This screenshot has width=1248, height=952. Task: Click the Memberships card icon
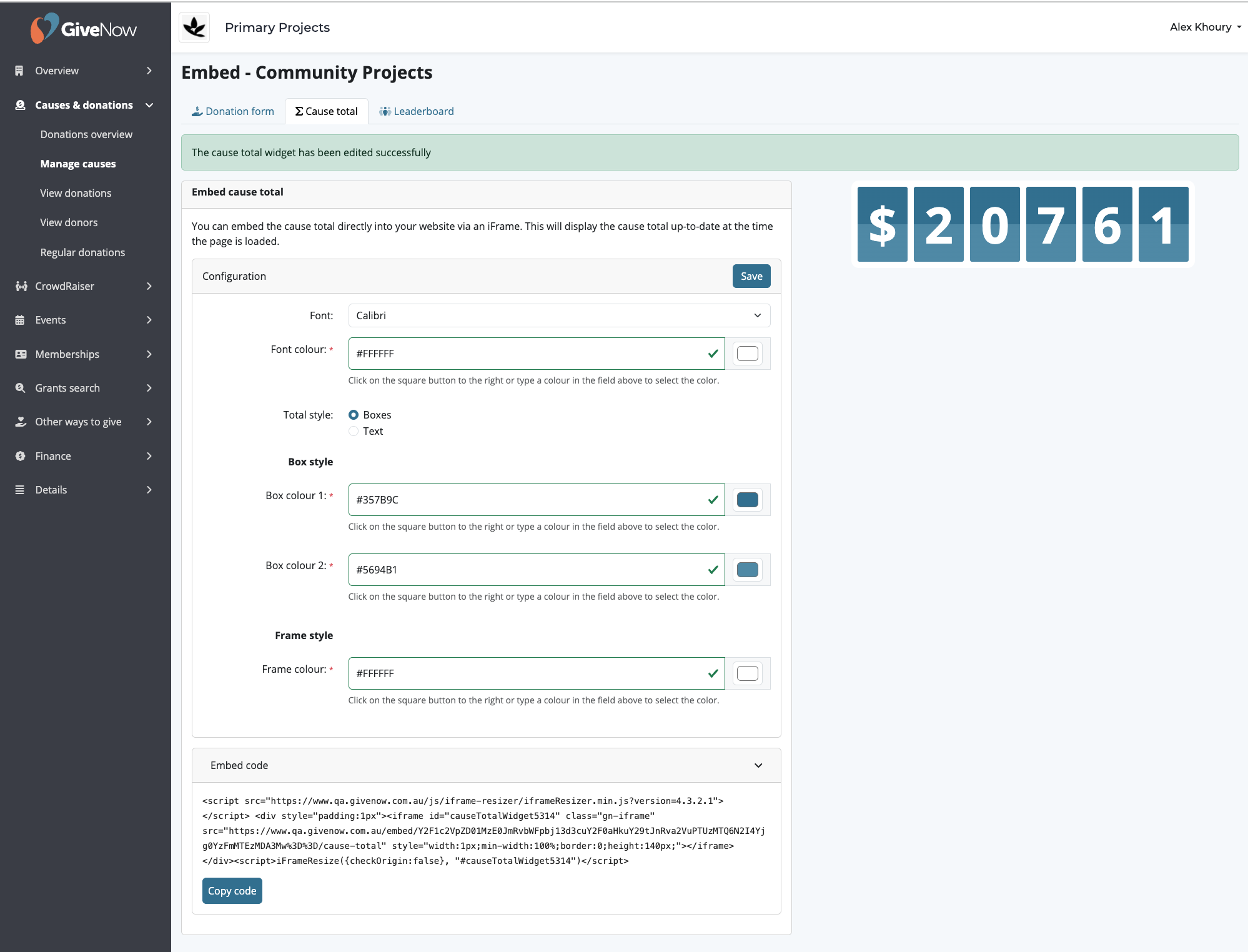(21, 354)
